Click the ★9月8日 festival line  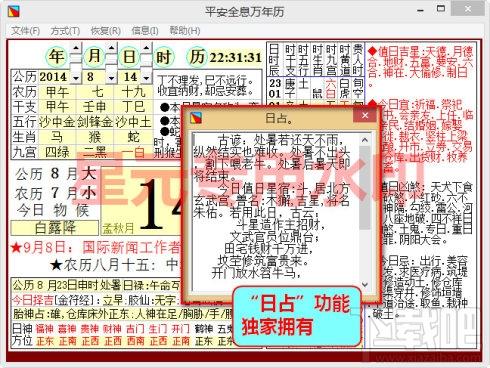(96, 247)
